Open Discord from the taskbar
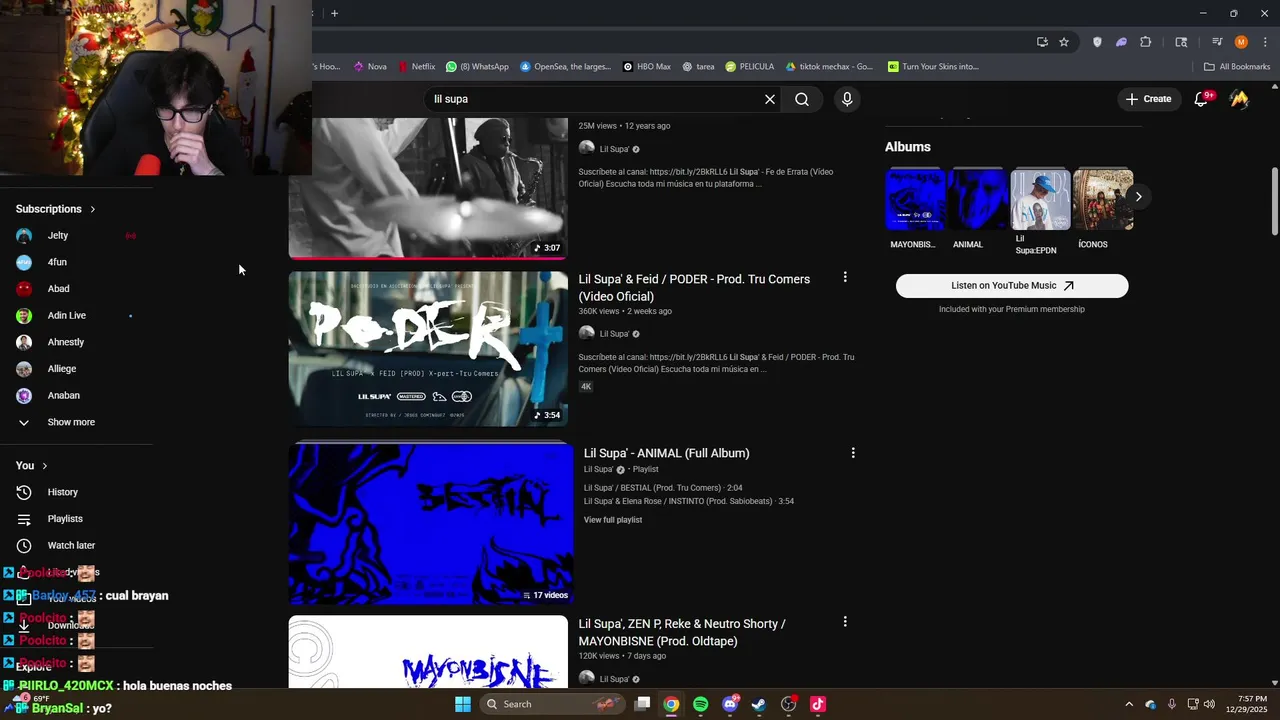1280x720 pixels. click(730, 704)
